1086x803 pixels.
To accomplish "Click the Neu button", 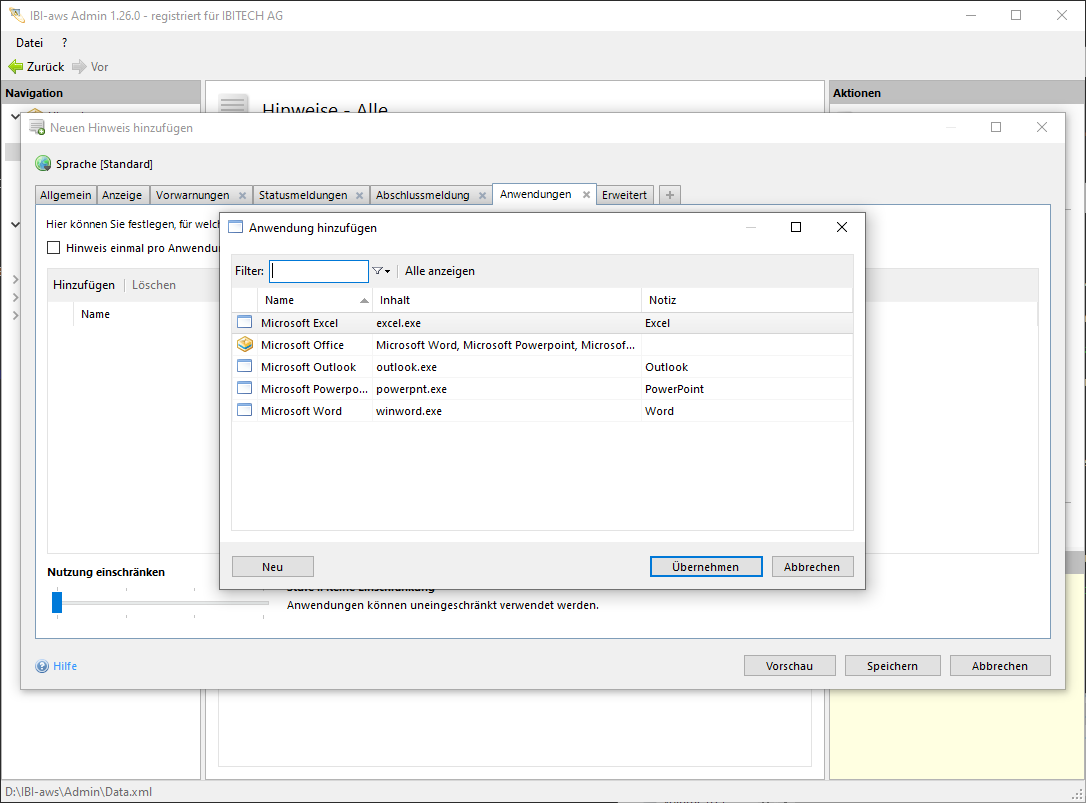I will pyautogui.click(x=273, y=567).
